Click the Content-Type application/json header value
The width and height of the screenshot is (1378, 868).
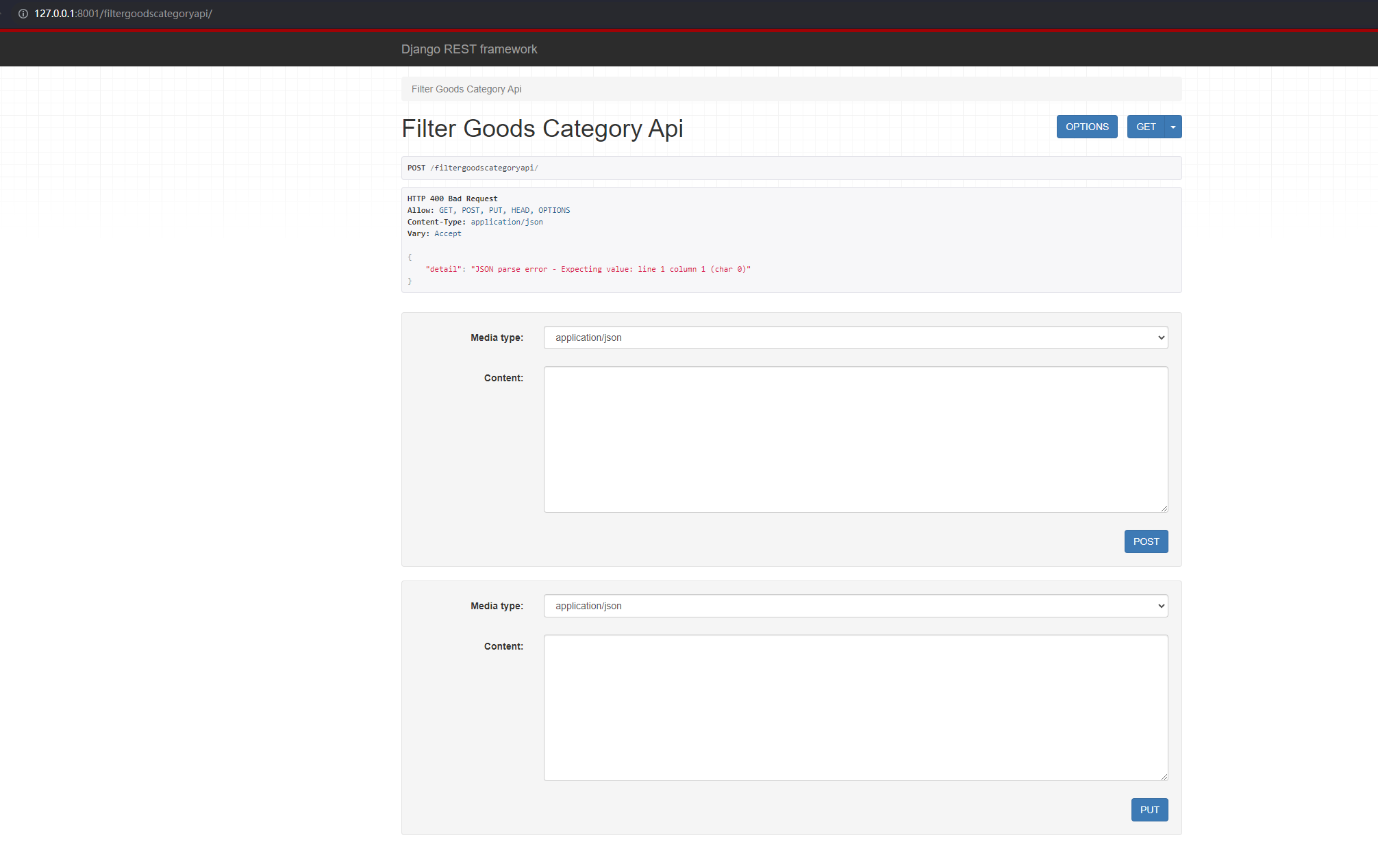pos(507,222)
